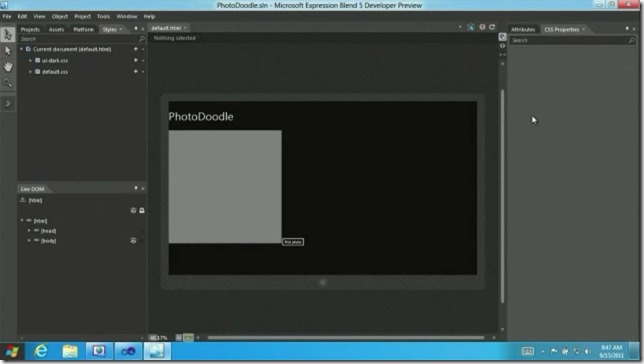Open on-screen keyboard from taskbar
The width and height of the screenshot is (644, 364).
(527, 351)
